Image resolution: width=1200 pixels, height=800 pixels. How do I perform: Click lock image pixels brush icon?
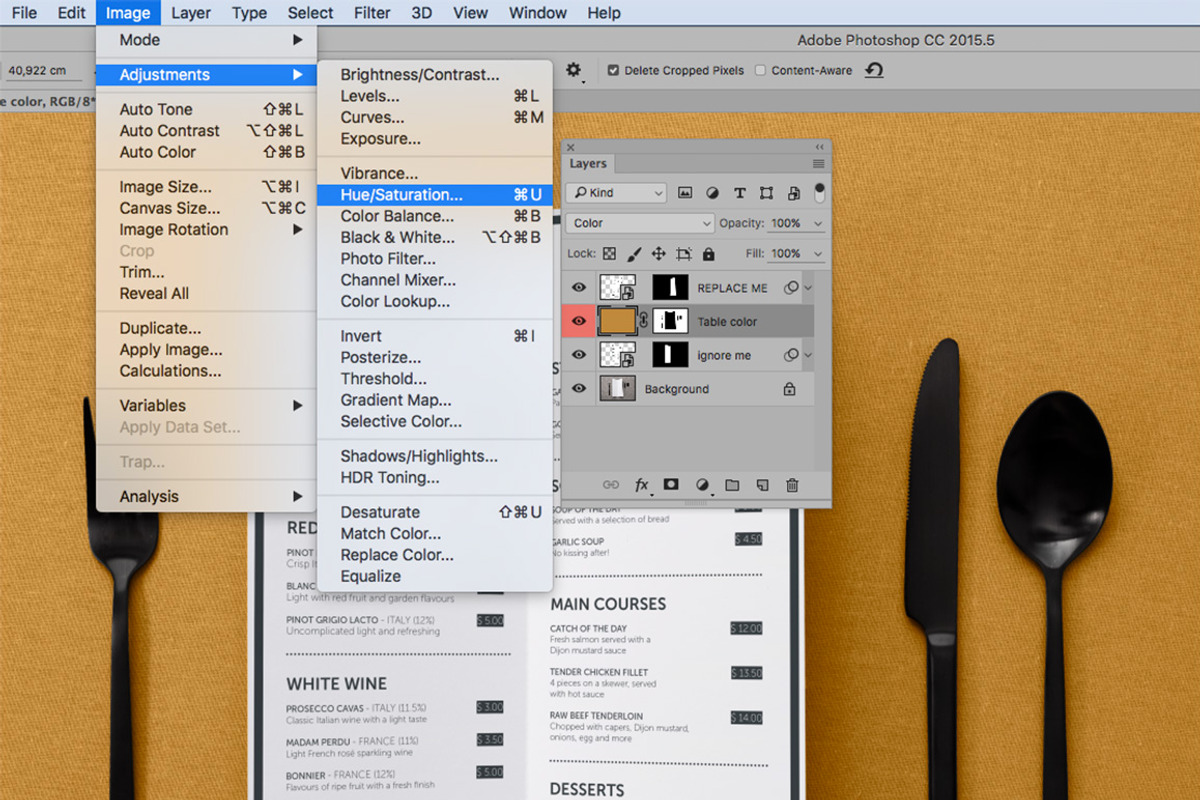(x=635, y=254)
